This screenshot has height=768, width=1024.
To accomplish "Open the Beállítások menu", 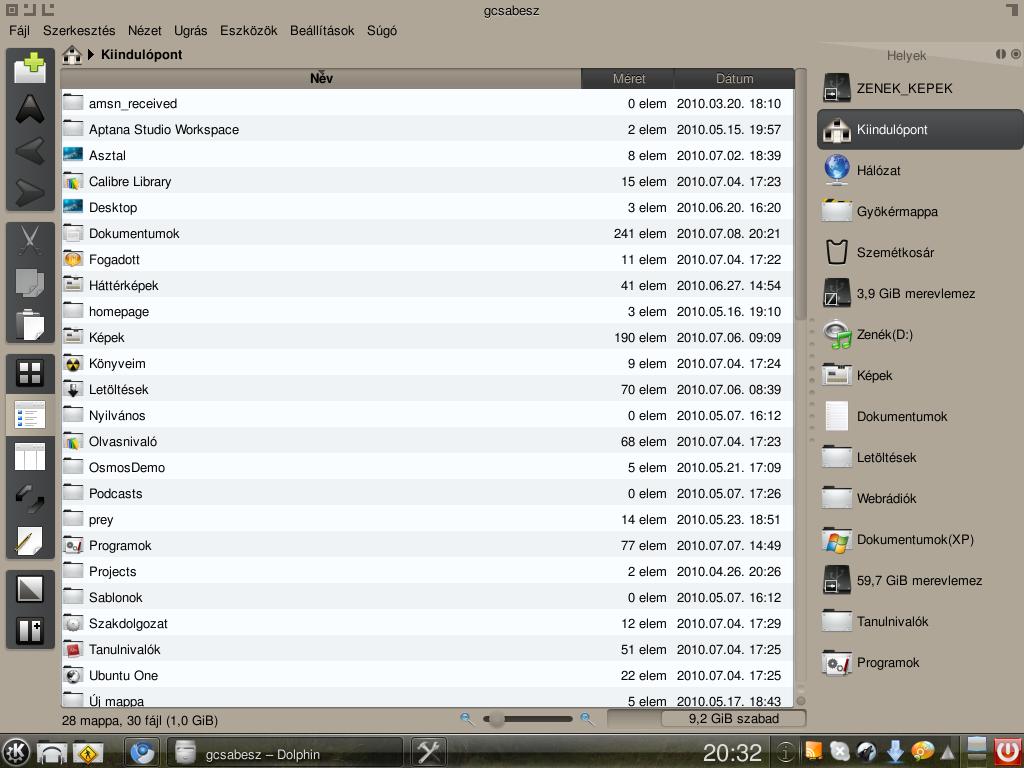I will point(322,31).
